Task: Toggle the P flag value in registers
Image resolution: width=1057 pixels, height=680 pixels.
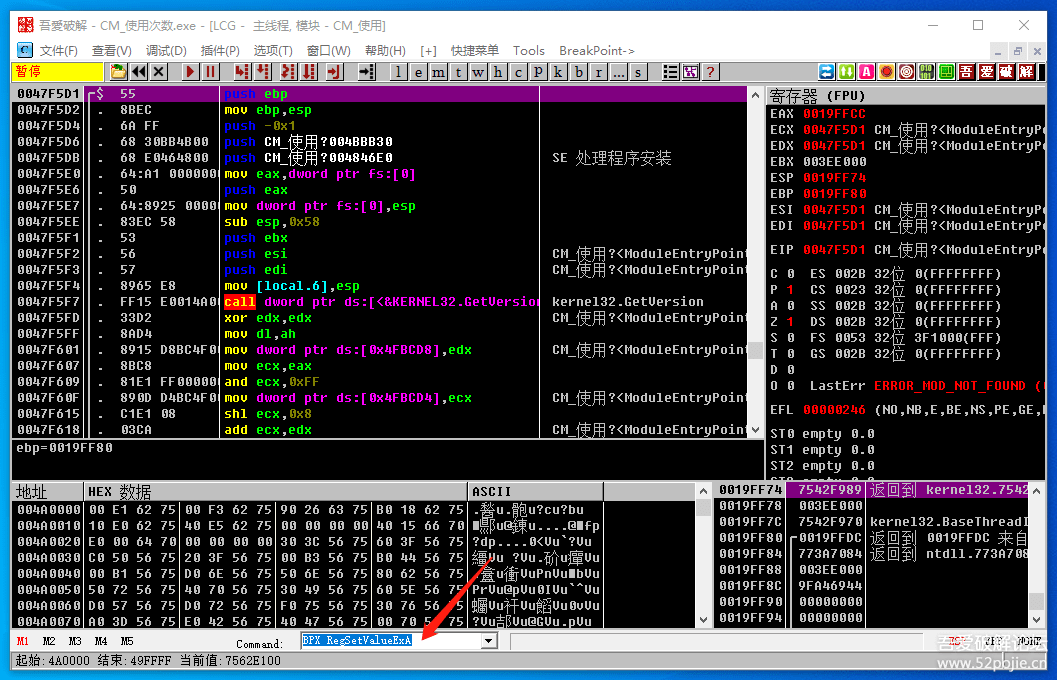Action: tap(790, 290)
